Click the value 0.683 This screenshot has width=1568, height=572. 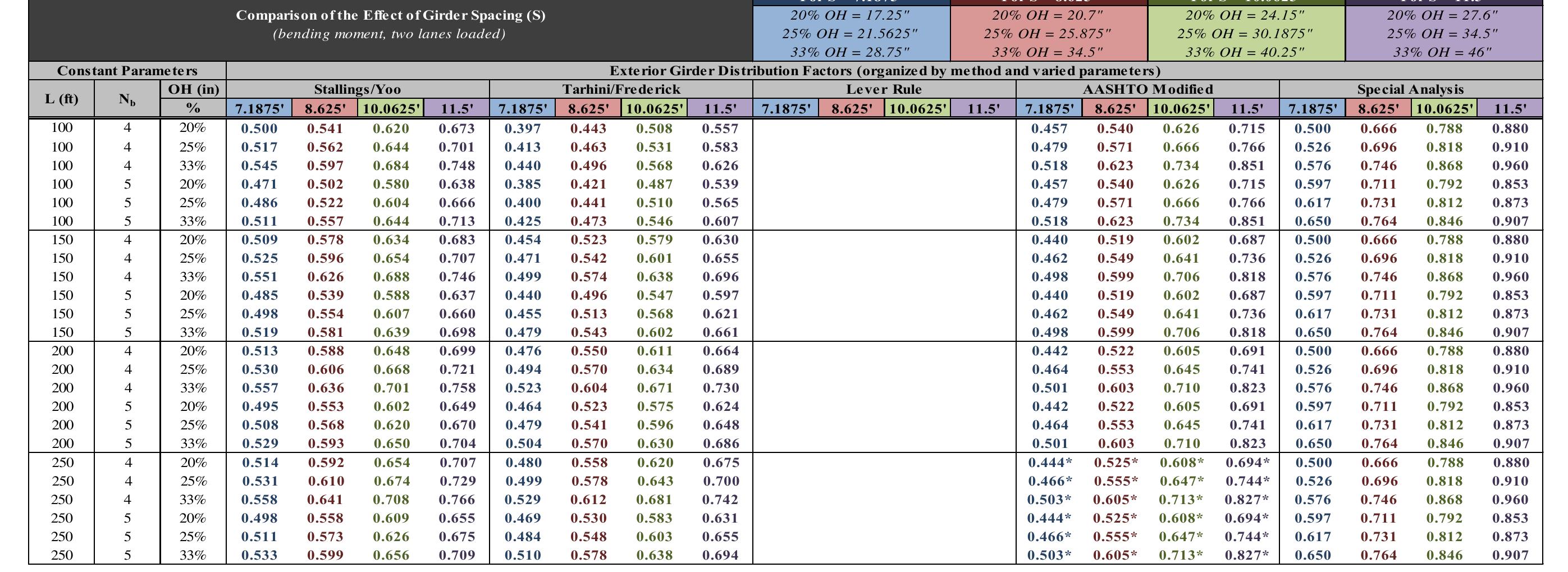(457, 240)
